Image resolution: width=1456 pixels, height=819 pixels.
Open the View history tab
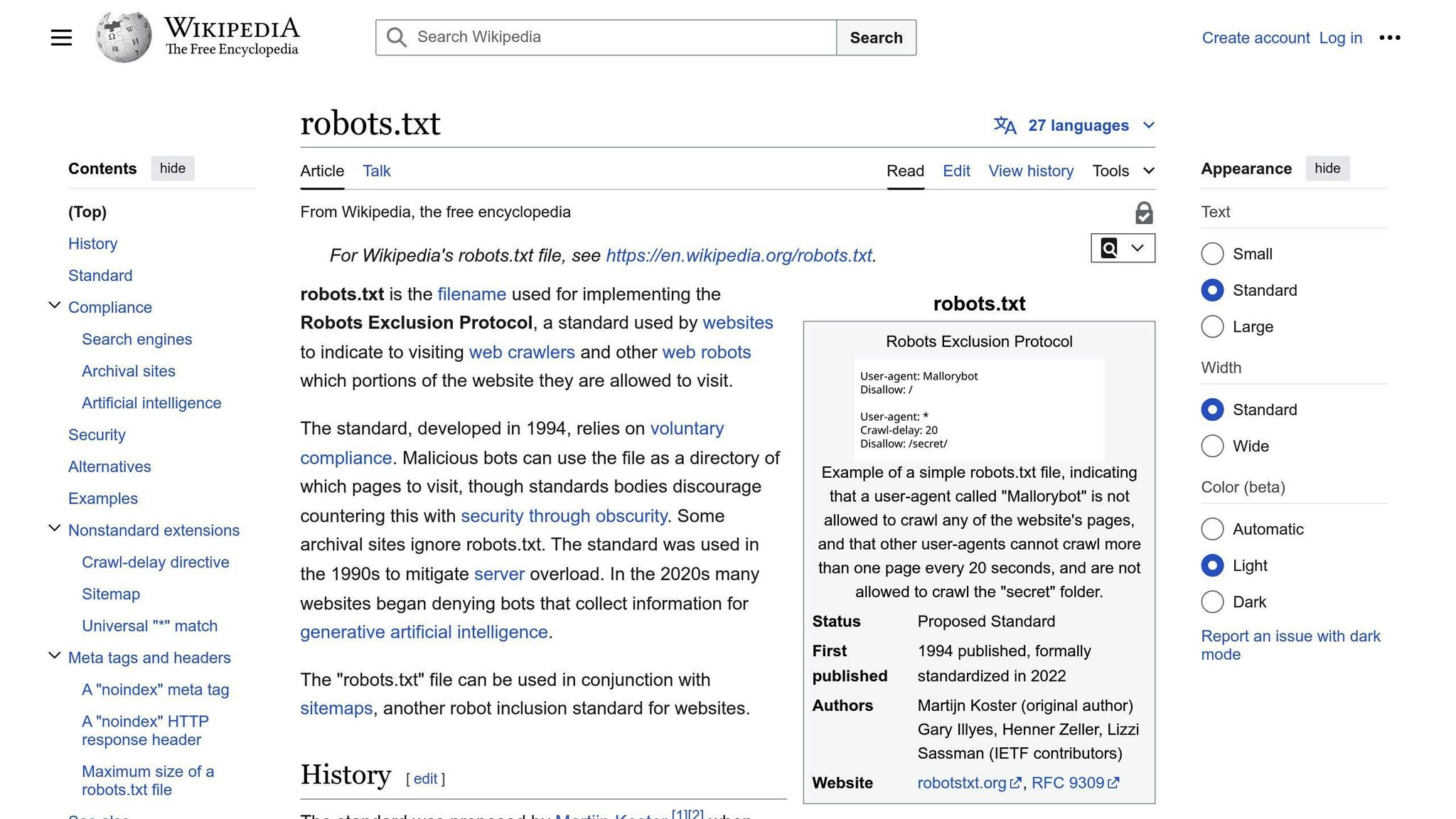point(1030,171)
